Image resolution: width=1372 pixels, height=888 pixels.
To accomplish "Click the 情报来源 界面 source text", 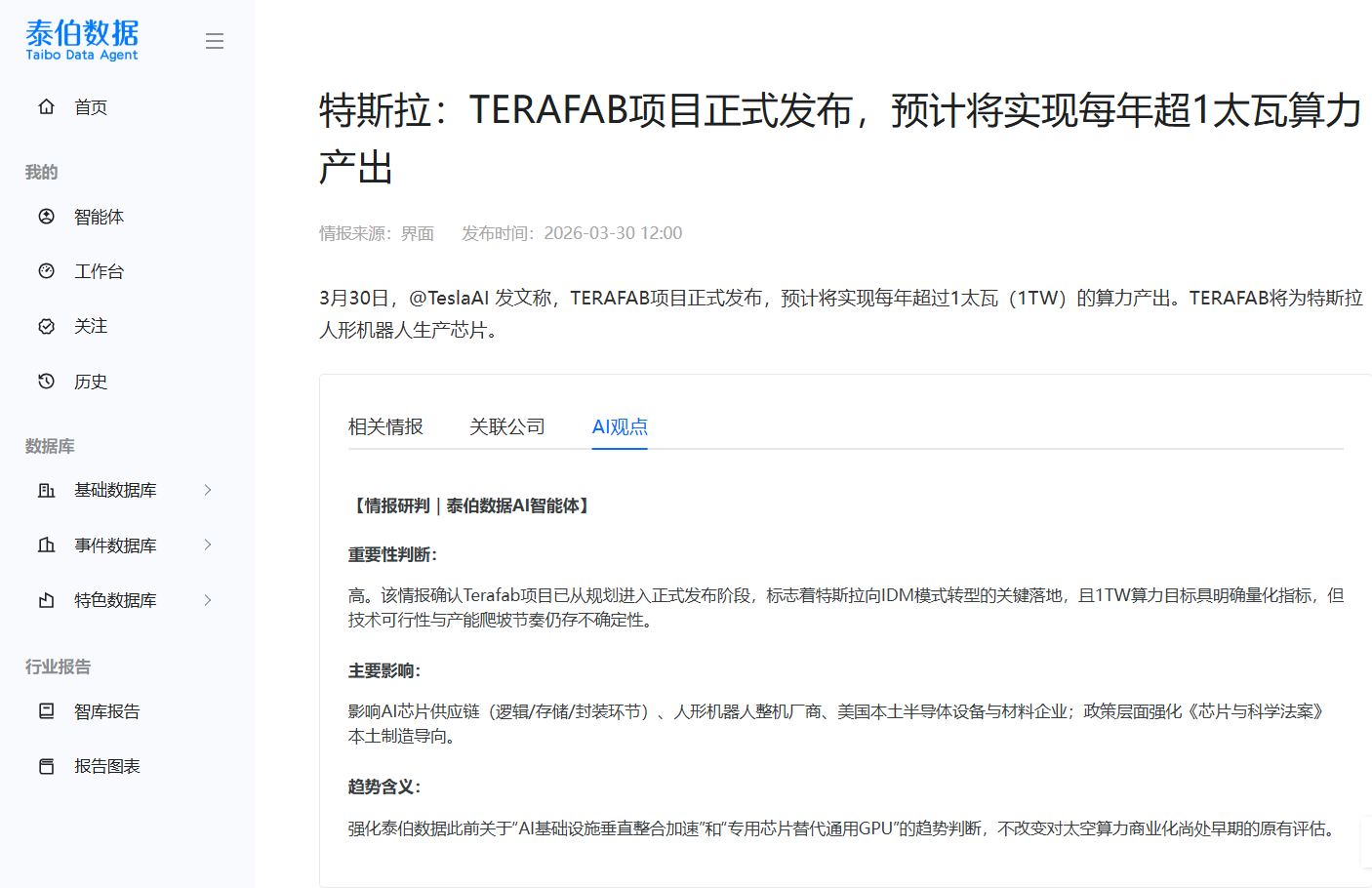I will click(377, 233).
